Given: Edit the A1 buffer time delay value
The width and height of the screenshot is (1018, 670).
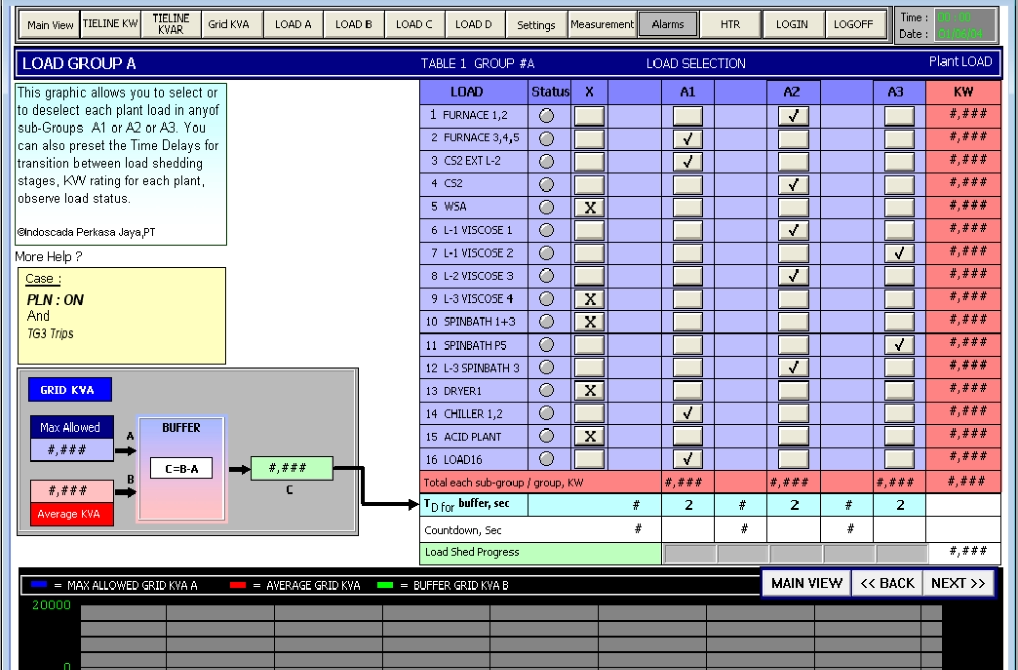Looking at the screenshot, I should tap(688, 506).
